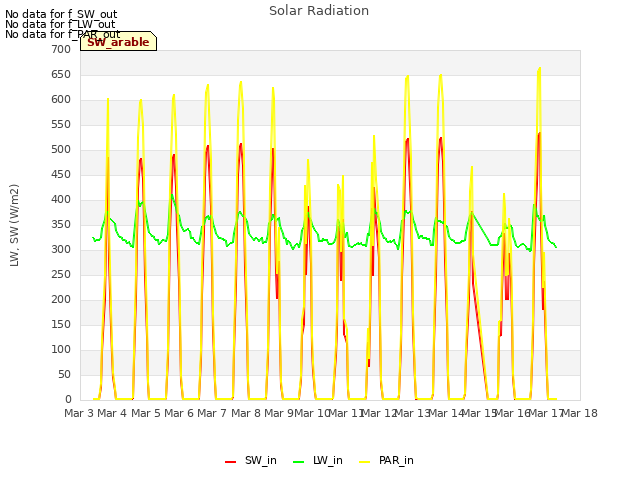Click the LW_in green legend swatch
This screenshot has width=640, height=480.
[298, 461]
